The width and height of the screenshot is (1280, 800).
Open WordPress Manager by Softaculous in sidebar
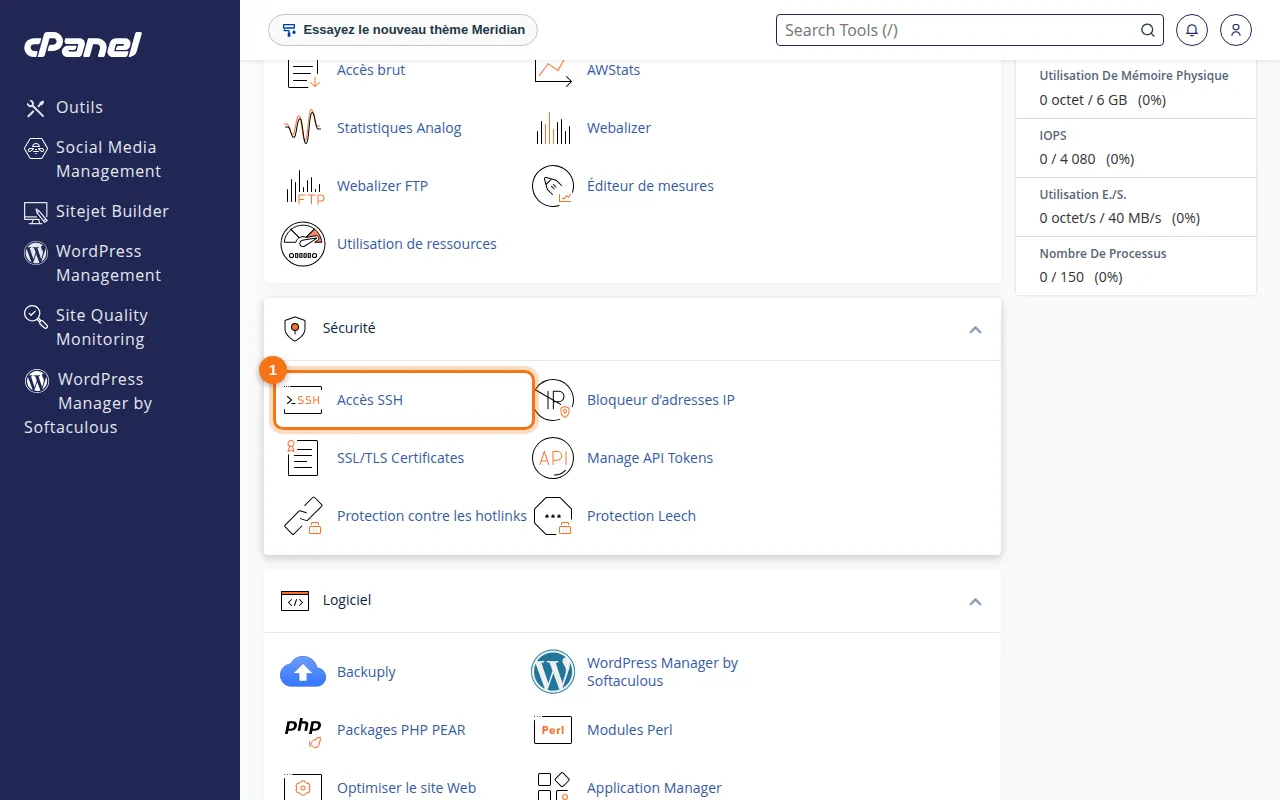(x=89, y=403)
